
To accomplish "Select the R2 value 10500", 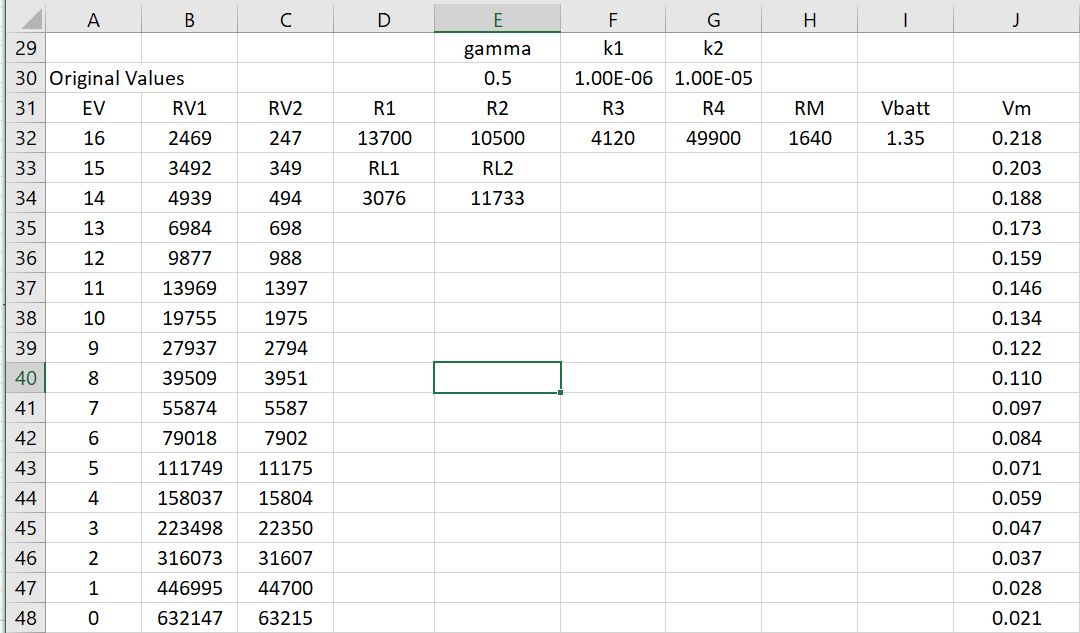I will 497,138.
